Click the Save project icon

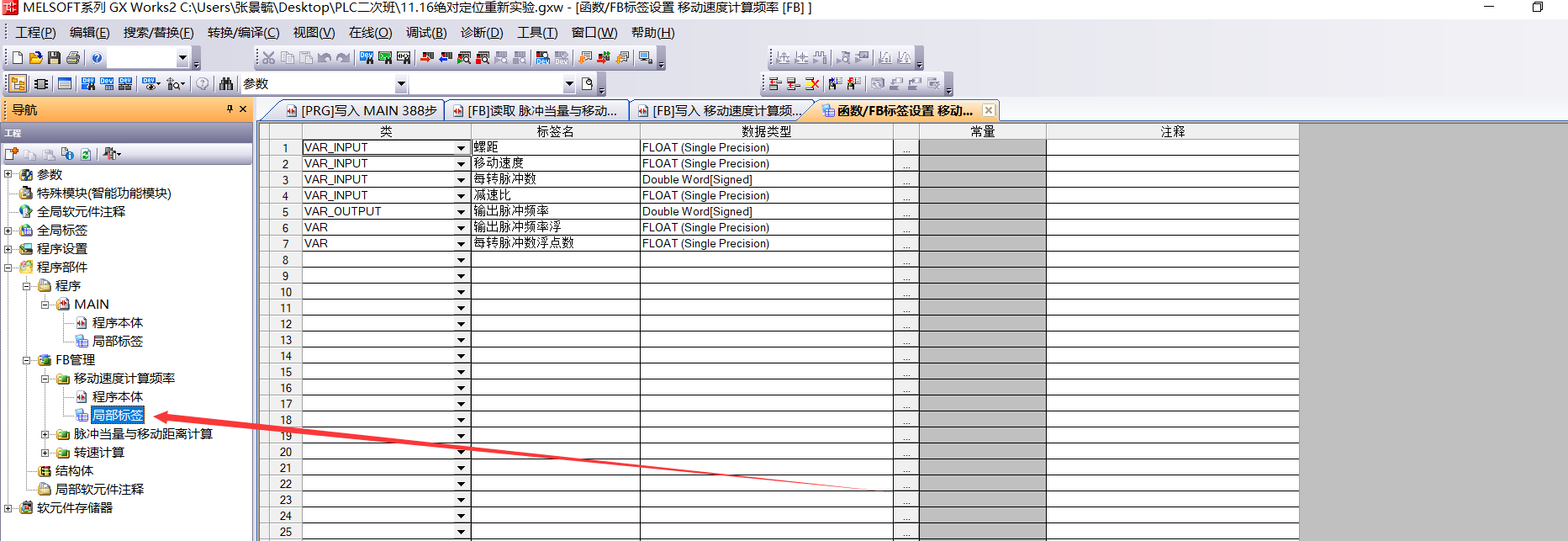(x=54, y=58)
